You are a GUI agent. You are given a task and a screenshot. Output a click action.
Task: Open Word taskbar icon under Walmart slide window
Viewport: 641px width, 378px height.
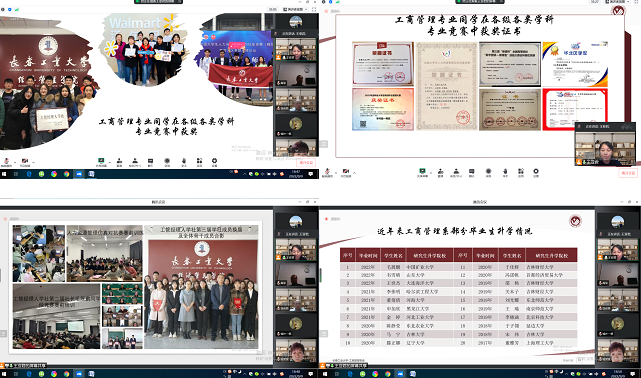[x=91, y=174]
